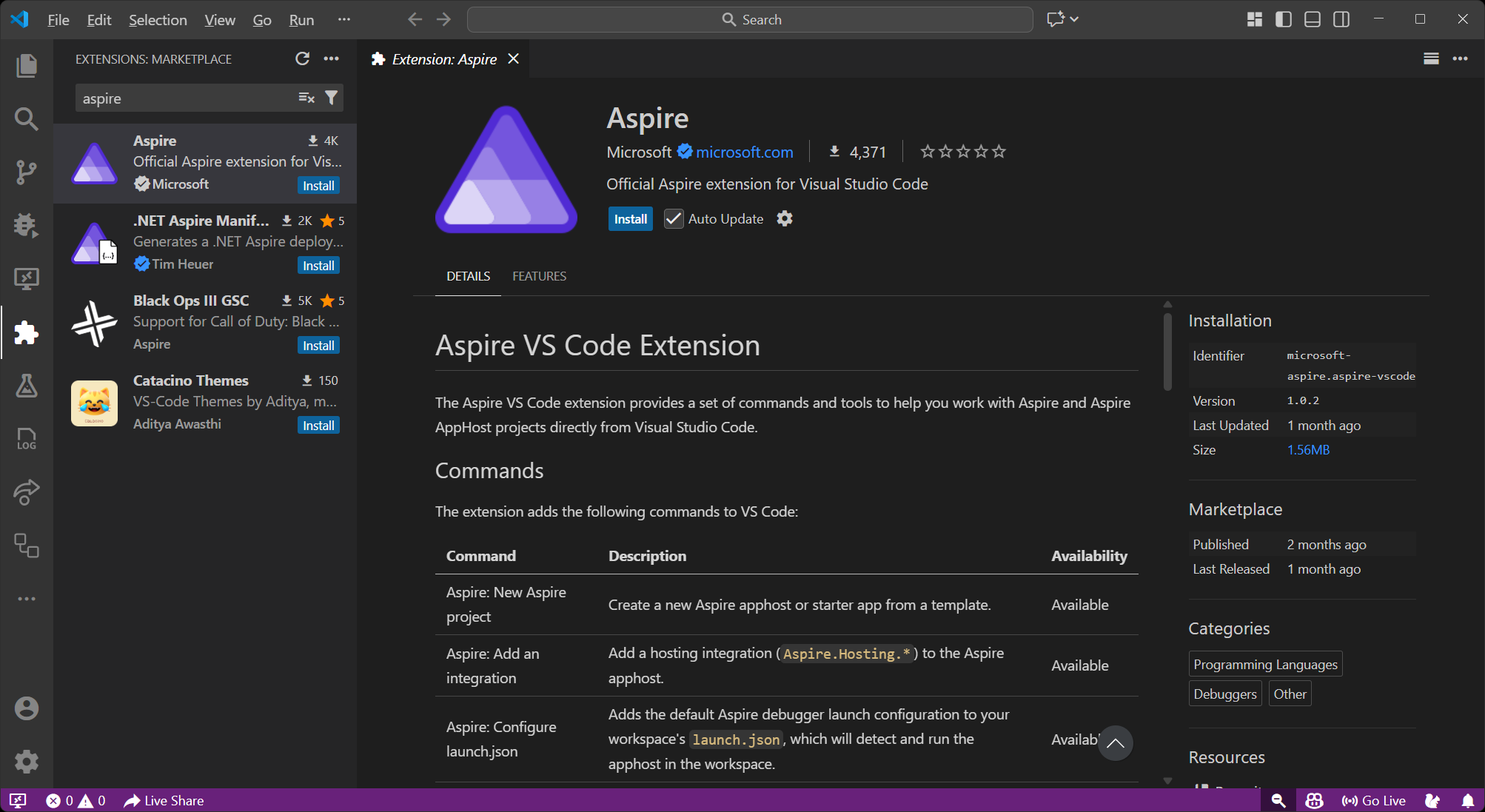Click inside the extensions search box
The width and height of the screenshot is (1485, 812).
click(x=185, y=97)
